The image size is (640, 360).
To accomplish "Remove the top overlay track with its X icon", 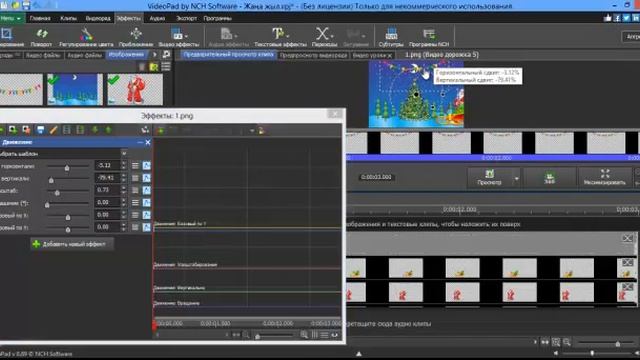I will [628, 238].
